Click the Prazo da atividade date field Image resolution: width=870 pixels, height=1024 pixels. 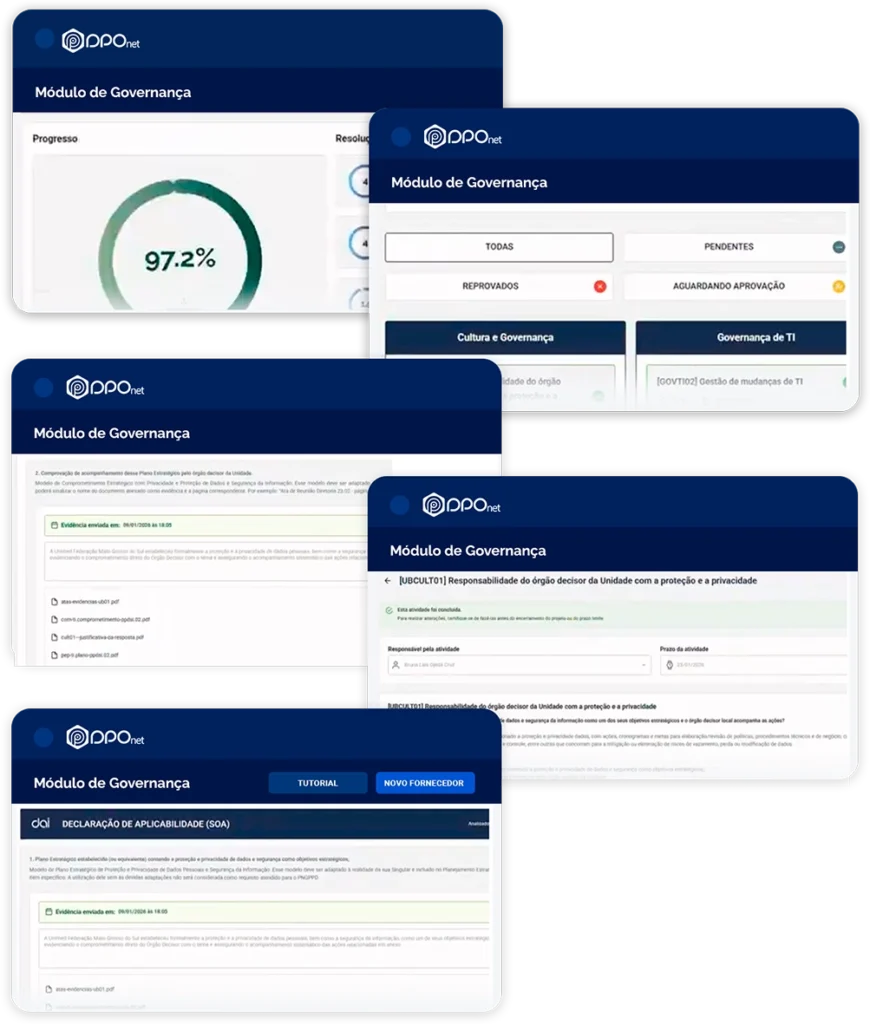(x=753, y=665)
